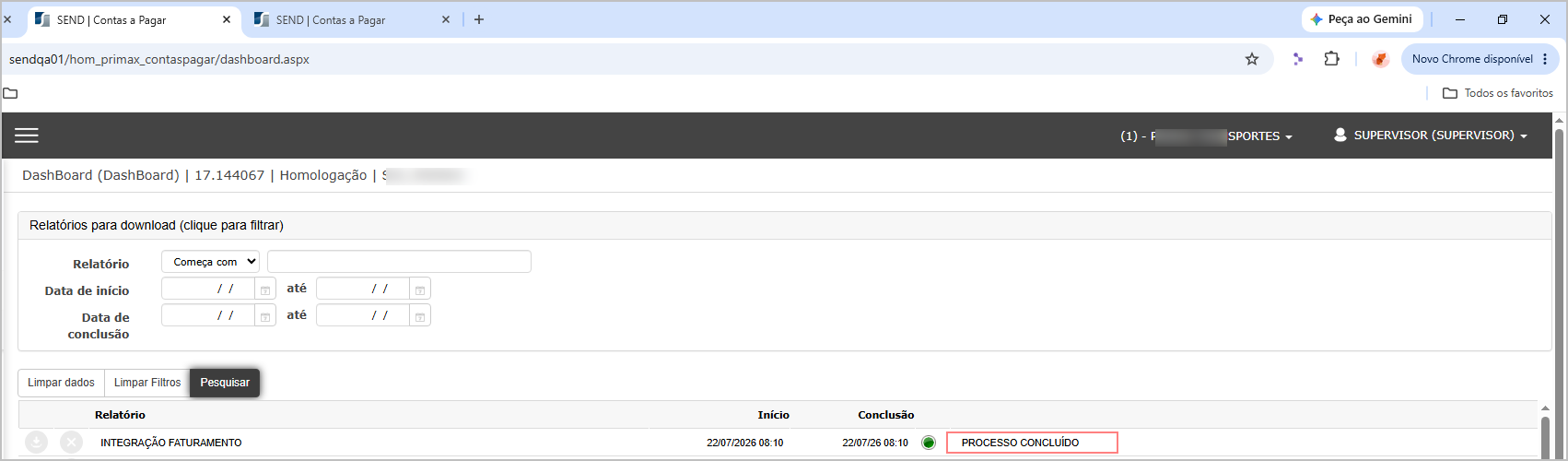This screenshot has width=1568, height=461.
Task: Focus the Data de conclusão end date field
Action: coord(363,316)
